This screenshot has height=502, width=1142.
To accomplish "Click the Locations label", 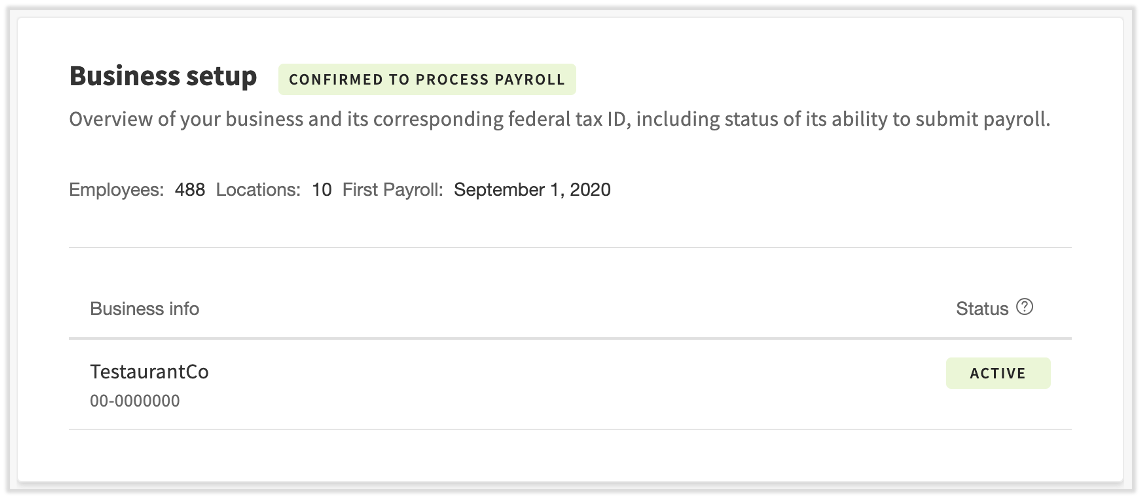I will (258, 190).
